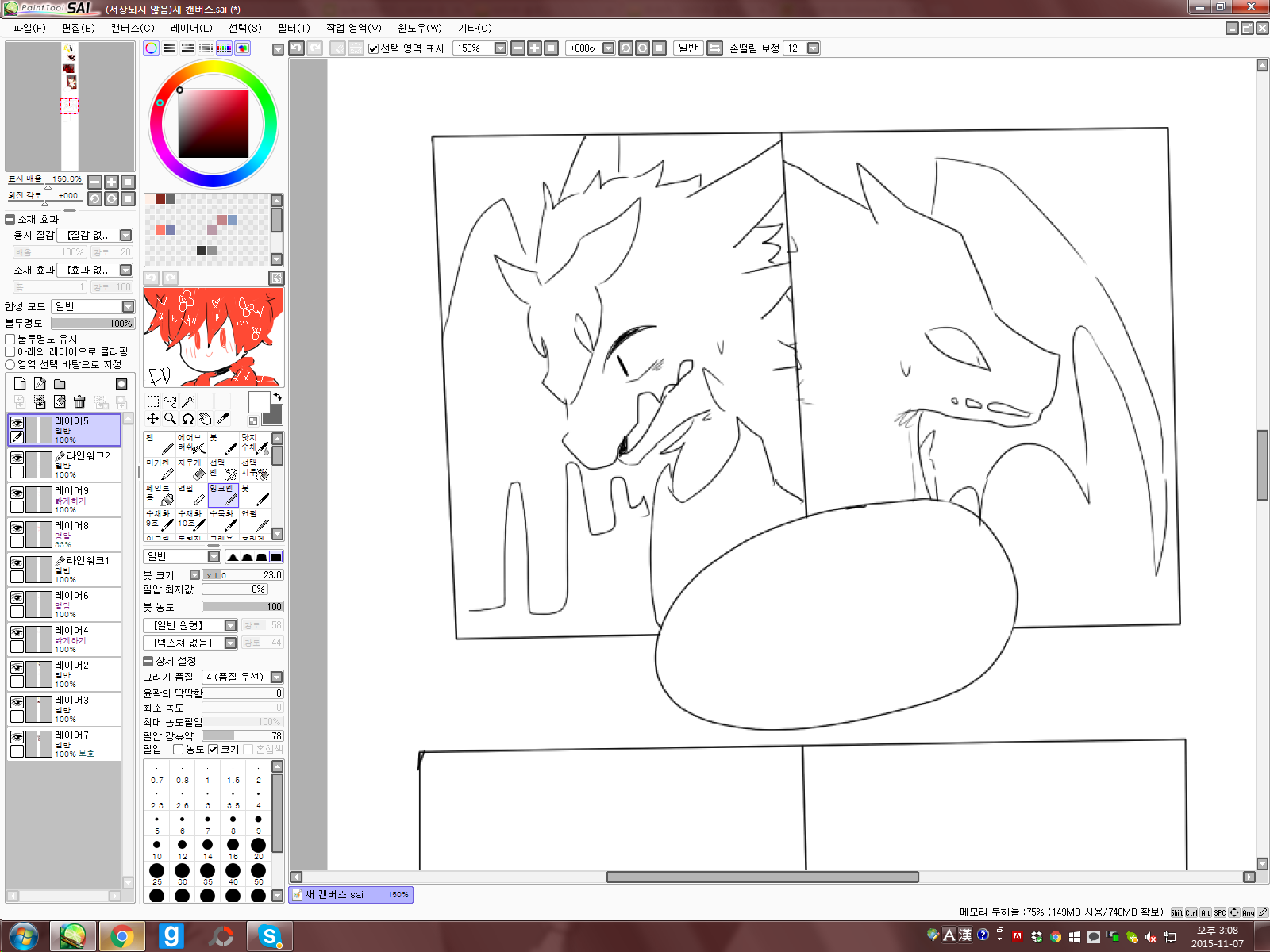Screen dimensions: 1270x952
Task: Open the 합성 모드 blend mode dropdown
Action: [128, 306]
